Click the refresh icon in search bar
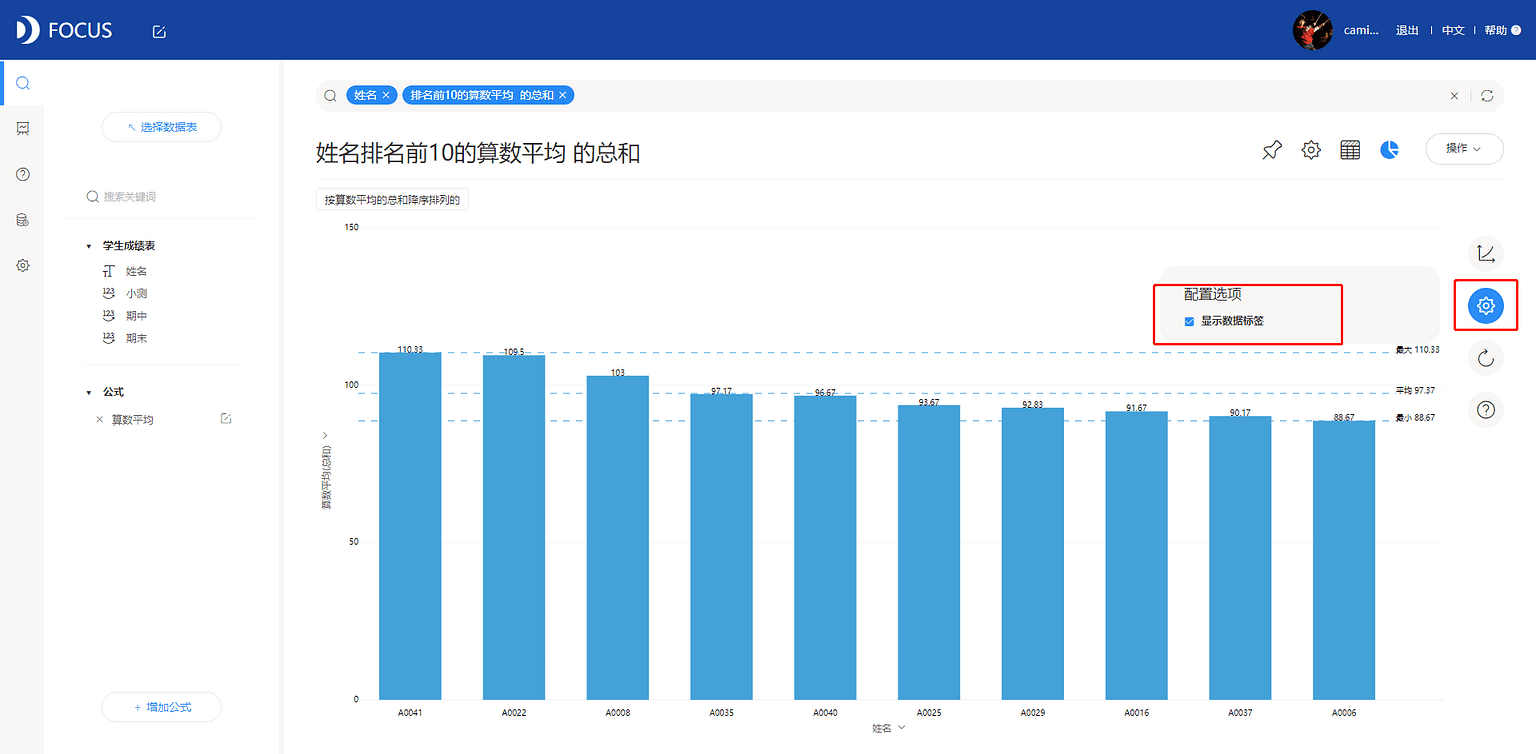This screenshot has height=754, width=1536. tap(1487, 96)
